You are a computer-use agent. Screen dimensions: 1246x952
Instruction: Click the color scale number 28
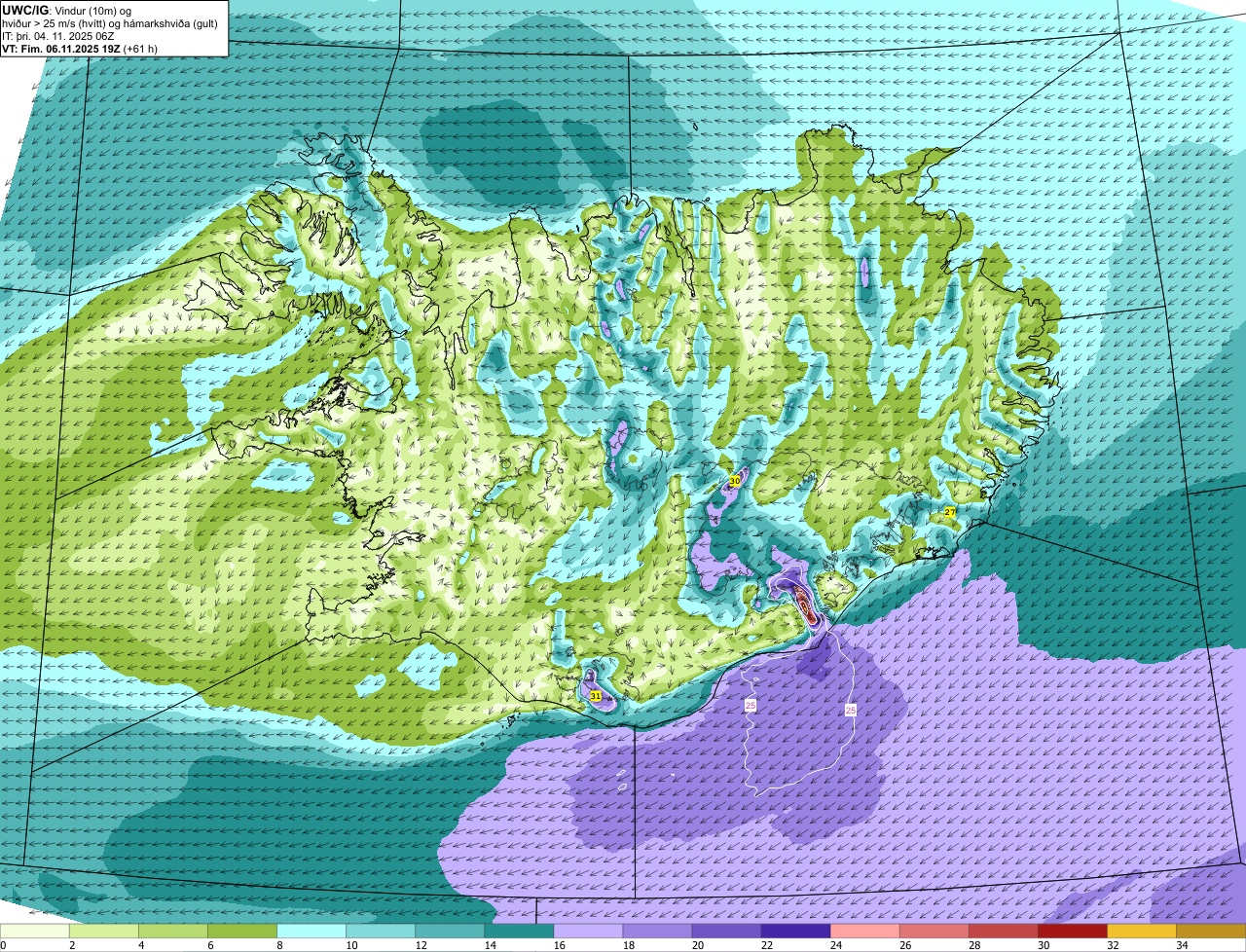972,945
